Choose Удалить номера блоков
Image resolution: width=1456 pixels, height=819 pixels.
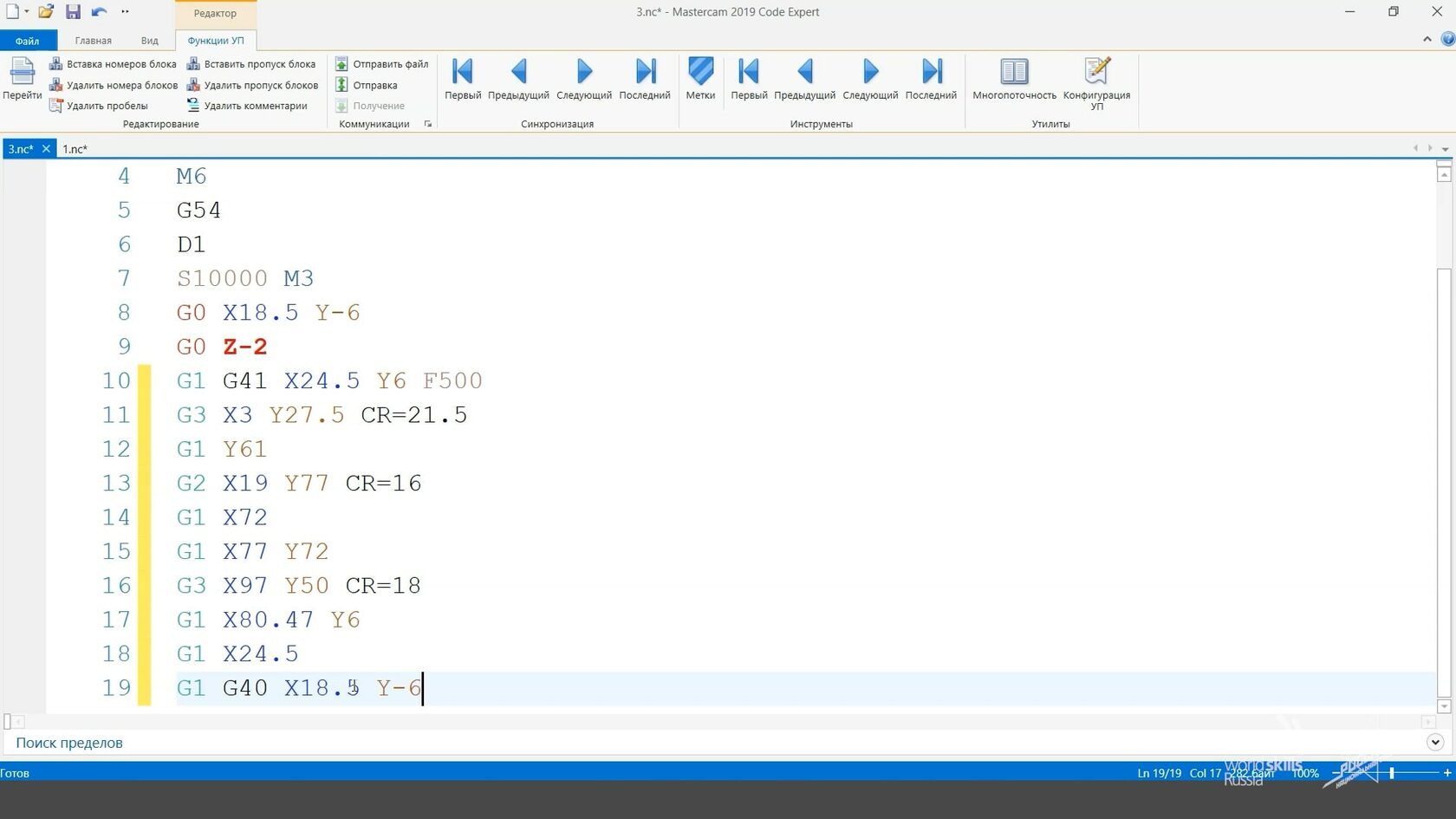click(x=113, y=85)
